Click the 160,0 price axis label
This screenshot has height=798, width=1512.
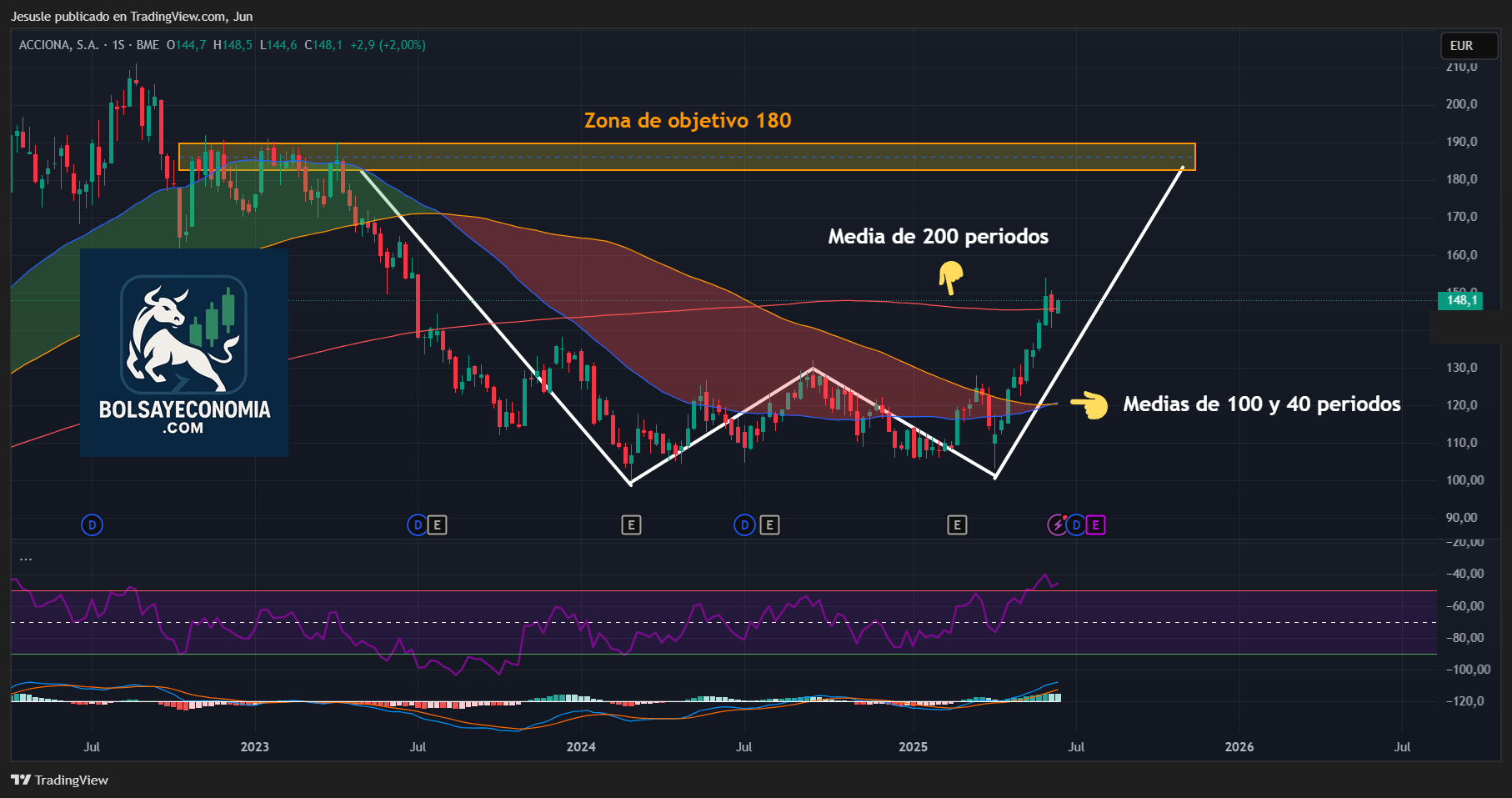point(1462,255)
